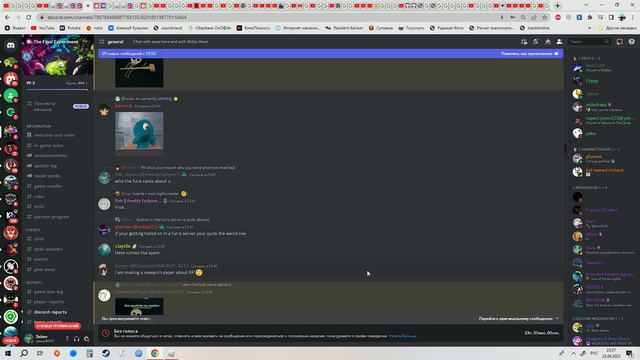
Task: Open the welcome-and-rules channel
Action: 54,135
